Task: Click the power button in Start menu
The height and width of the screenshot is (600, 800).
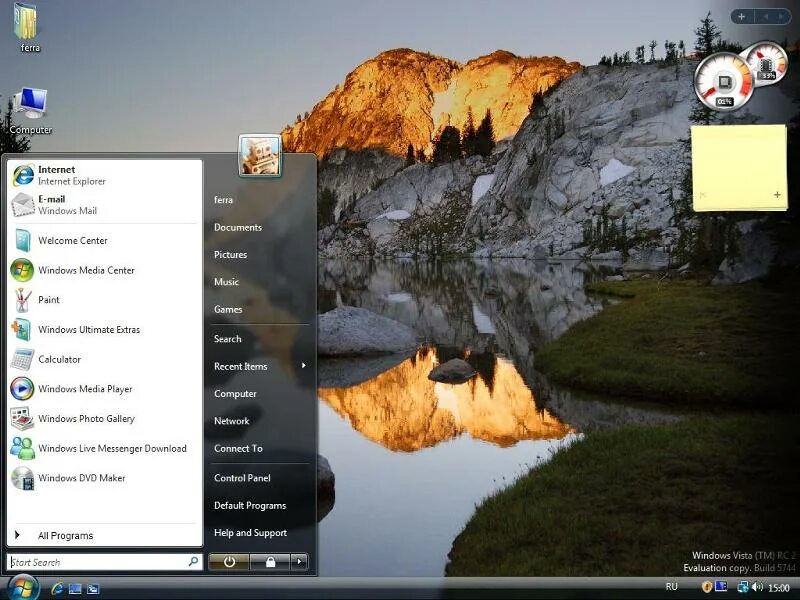Action: coord(229,562)
